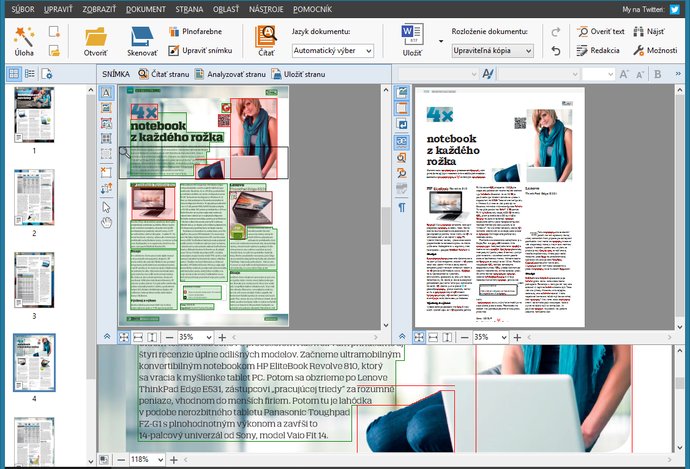Open Upraviť snímku image editor
Image resolution: width=690 pixels, height=469 pixels.
point(200,50)
